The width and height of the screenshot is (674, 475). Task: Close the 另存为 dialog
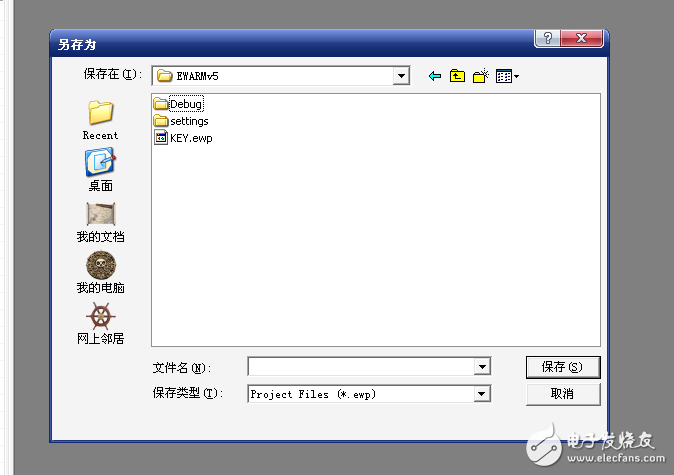click(x=583, y=38)
